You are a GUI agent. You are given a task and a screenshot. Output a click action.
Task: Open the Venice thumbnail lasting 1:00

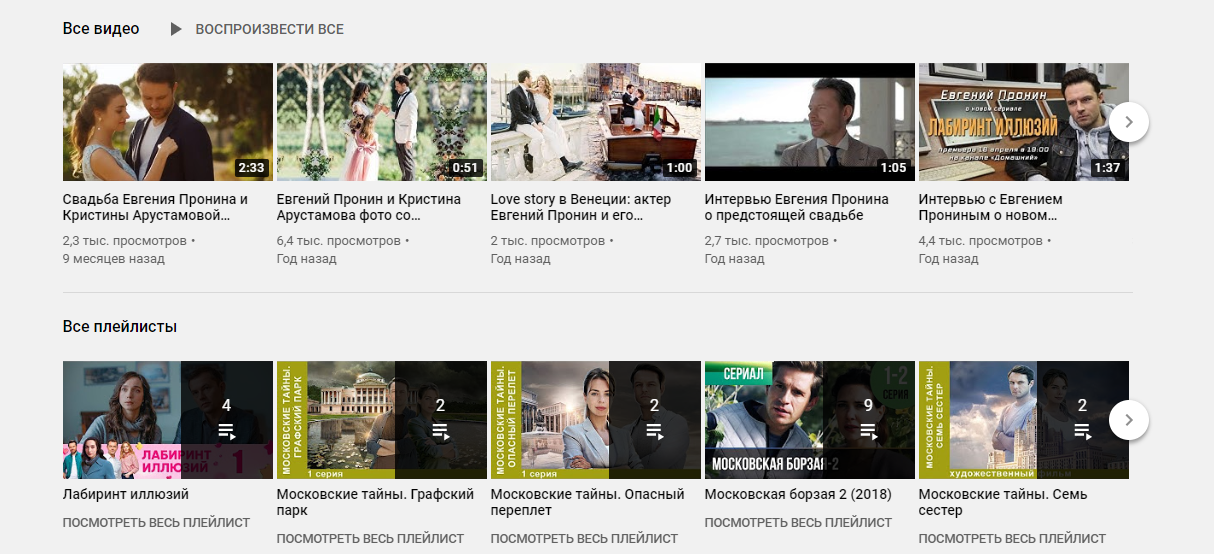[x=596, y=122]
